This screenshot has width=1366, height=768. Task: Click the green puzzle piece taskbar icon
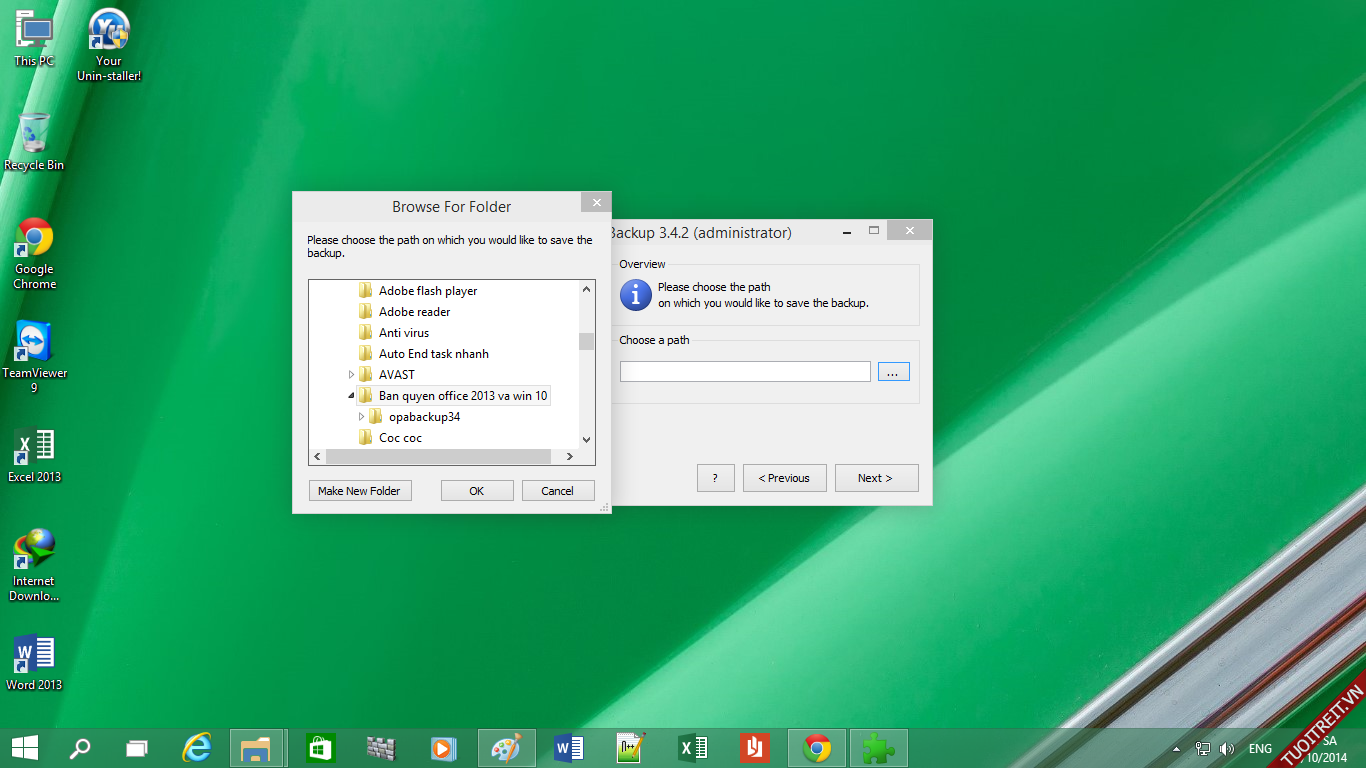(878, 748)
